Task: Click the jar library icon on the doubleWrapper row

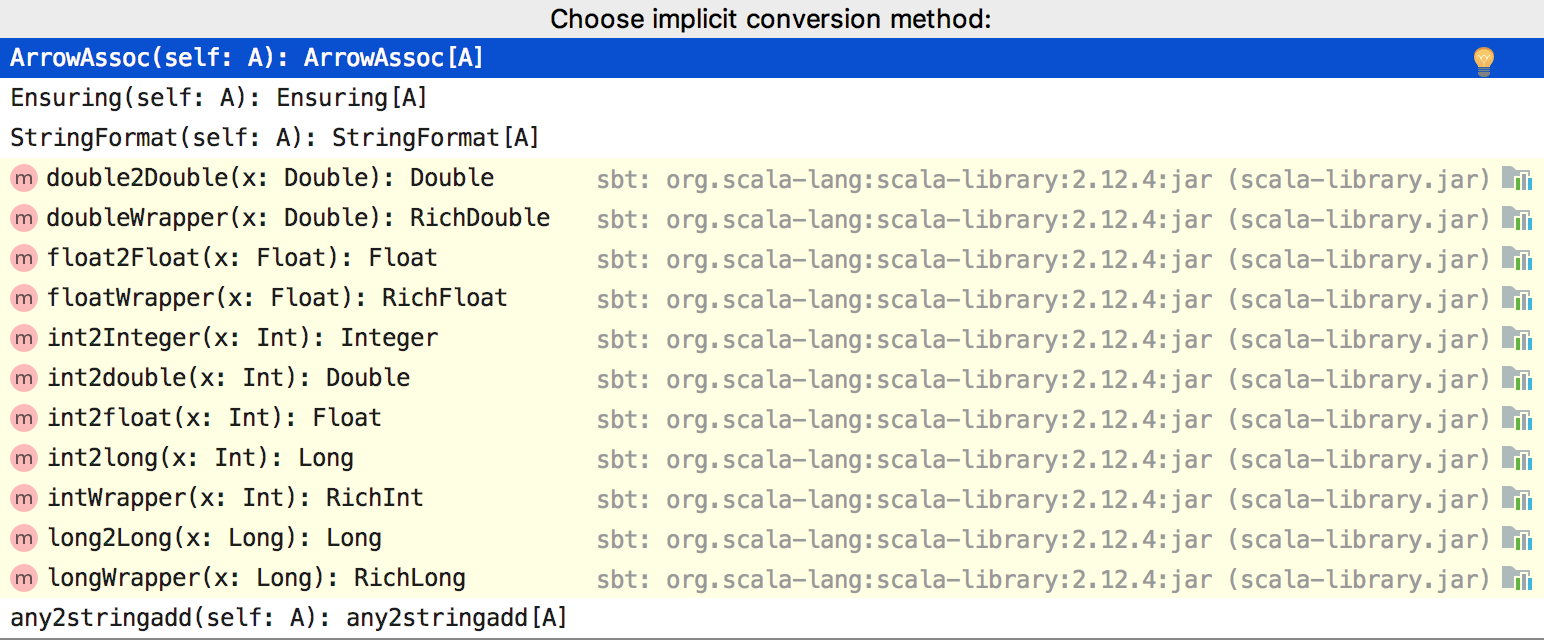Action: [x=1519, y=218]
